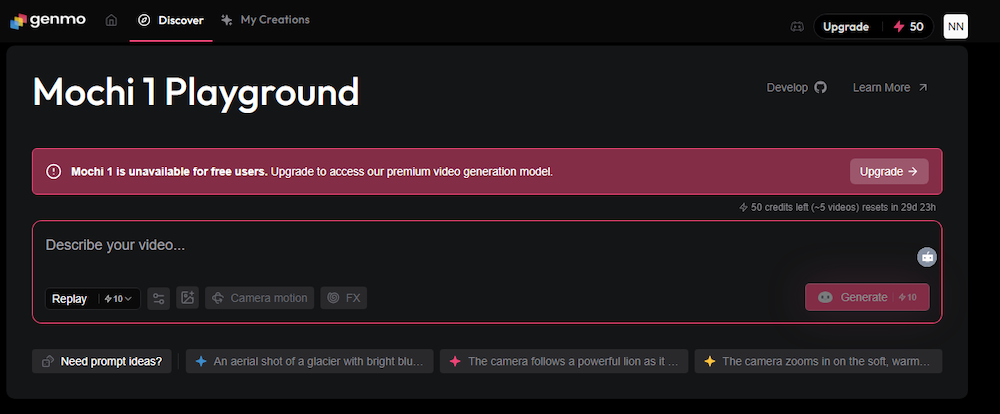Open Camera motion options
Screen dimensions: 1000x414
260,298
